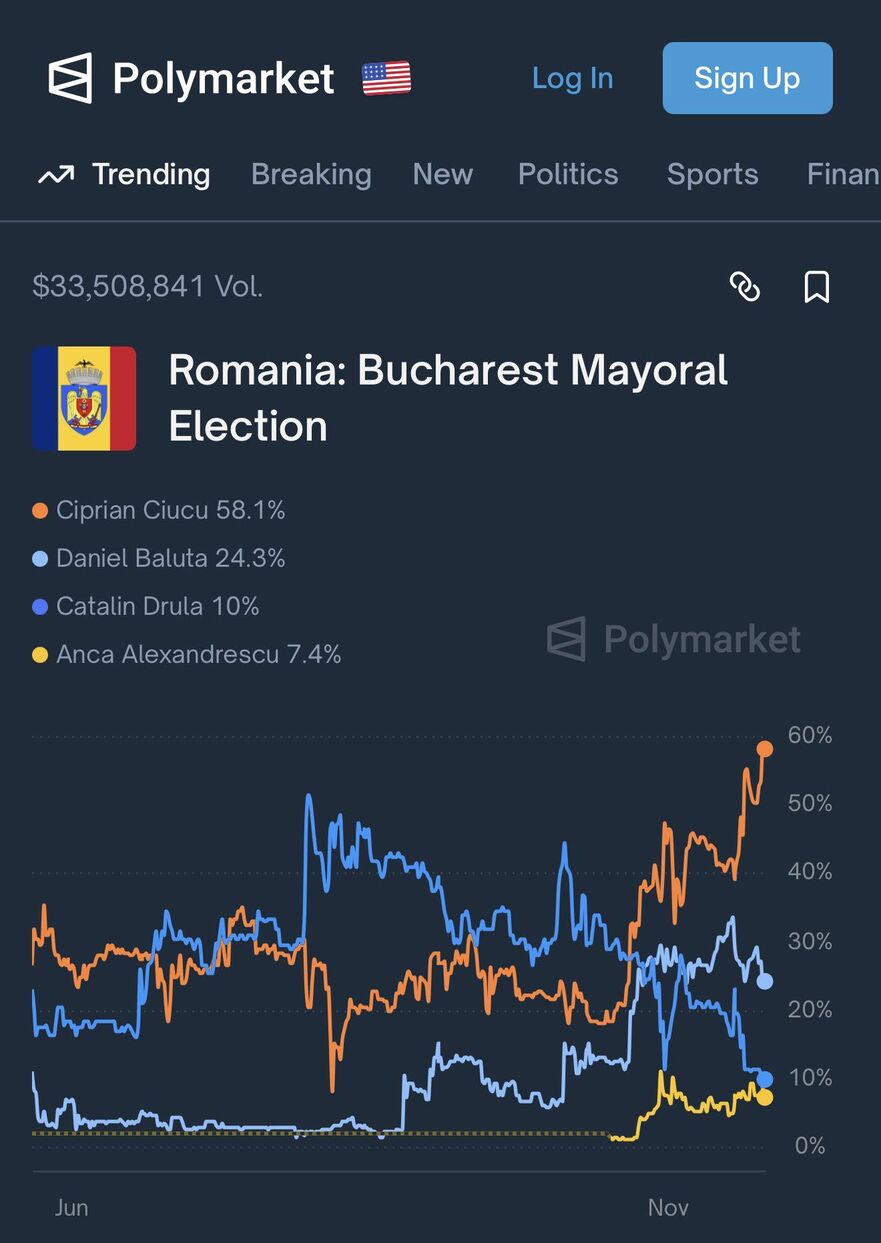Select the Sports tab

(x=712, y=175)
